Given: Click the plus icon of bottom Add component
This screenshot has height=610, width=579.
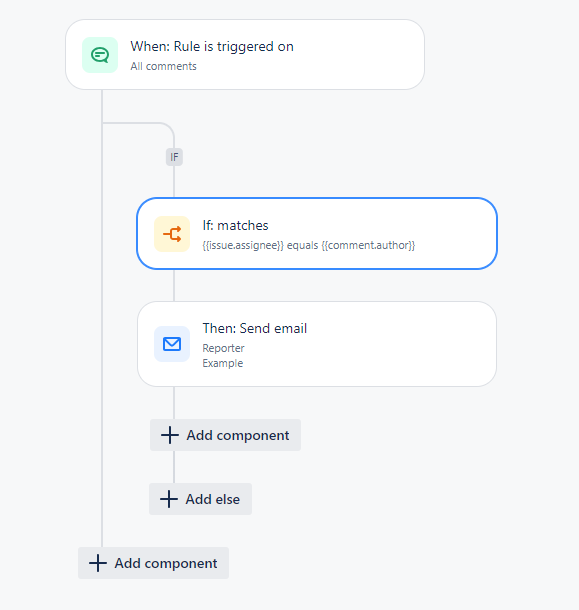Looking at the screenshot, I should point(98,563).
